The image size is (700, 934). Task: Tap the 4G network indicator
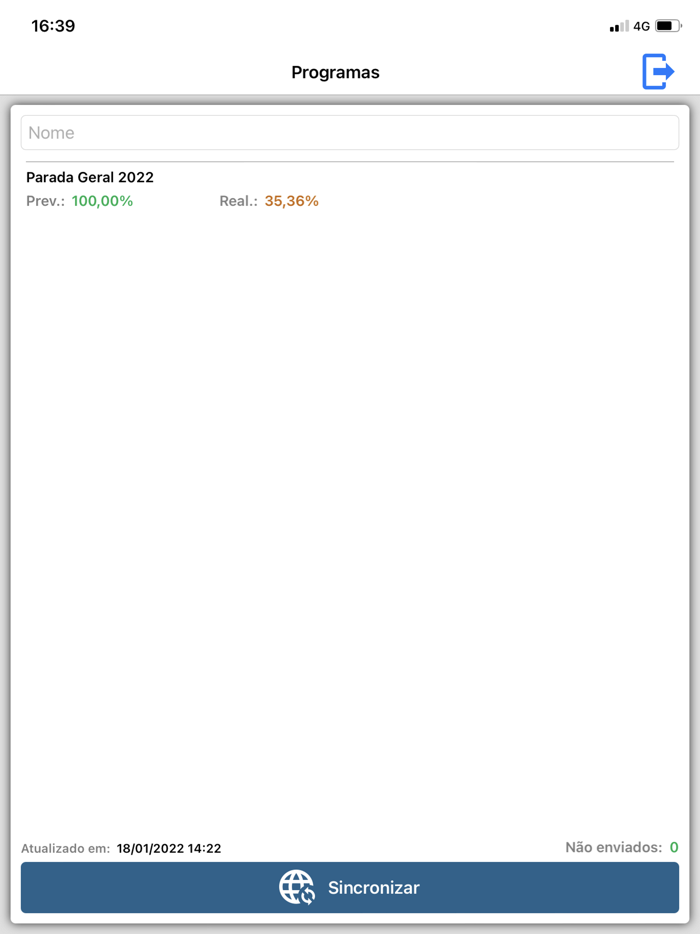641,26
